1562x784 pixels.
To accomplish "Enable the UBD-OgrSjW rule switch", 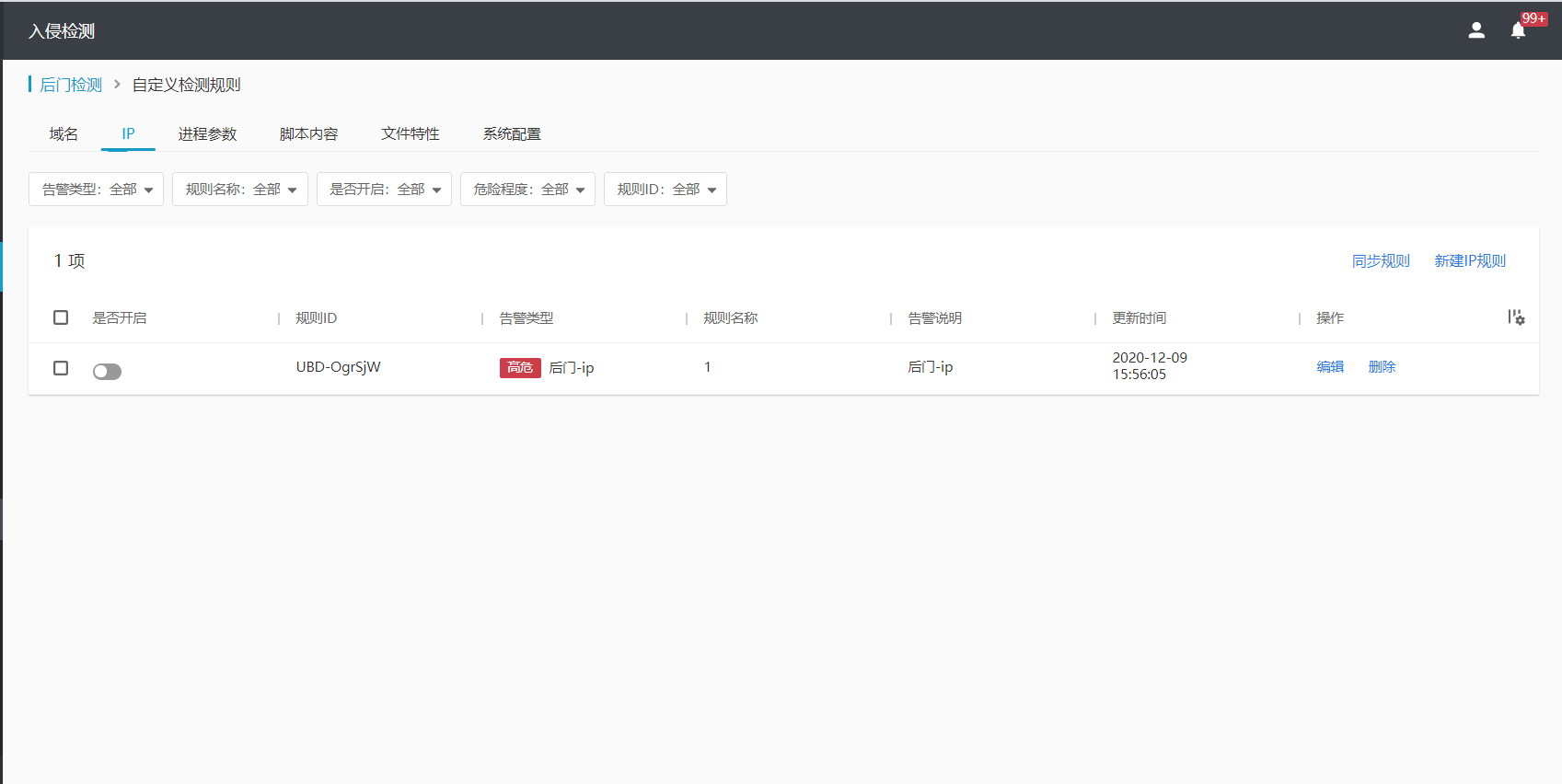I will coord(107,371).
